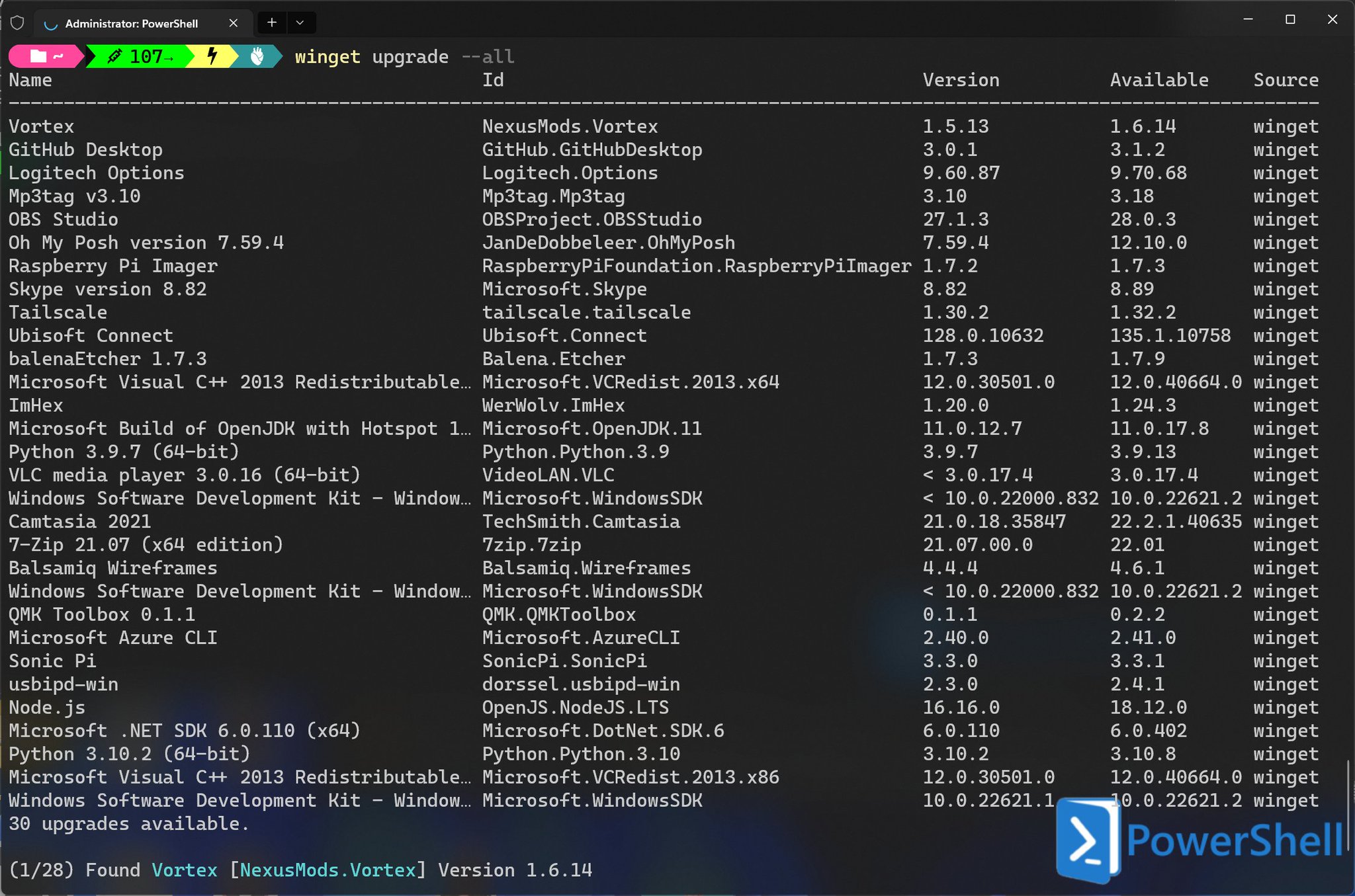This screenshot has height=896, width=1355.
Task: Click 'Python 3.9.7 (64-bit)' name
Action: click(x=124, y=452)
